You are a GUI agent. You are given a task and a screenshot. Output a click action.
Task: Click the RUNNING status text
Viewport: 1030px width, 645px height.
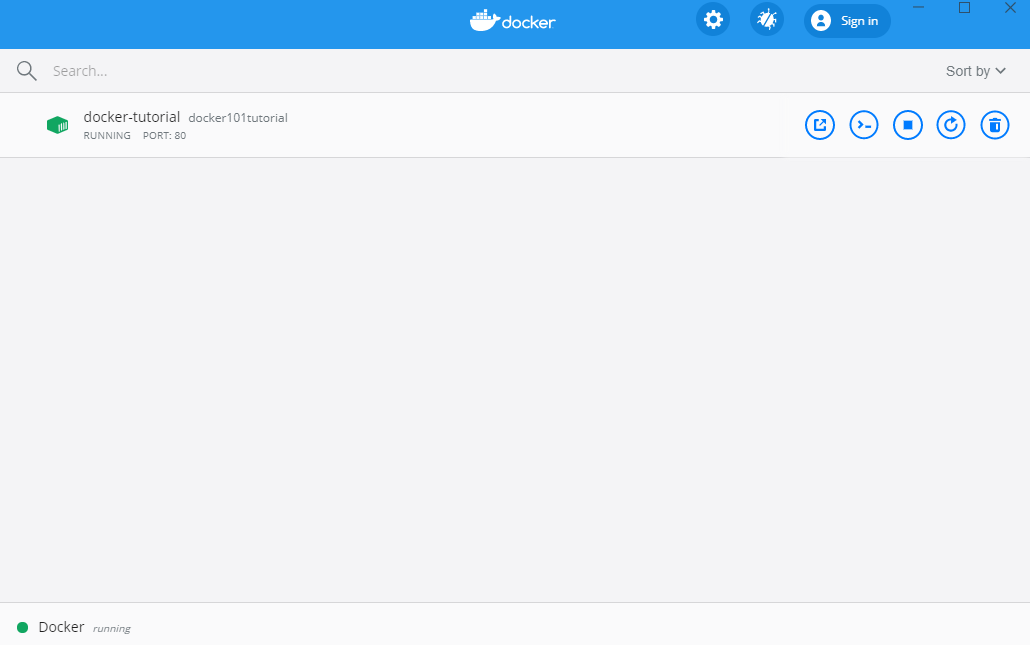[107, 135]
